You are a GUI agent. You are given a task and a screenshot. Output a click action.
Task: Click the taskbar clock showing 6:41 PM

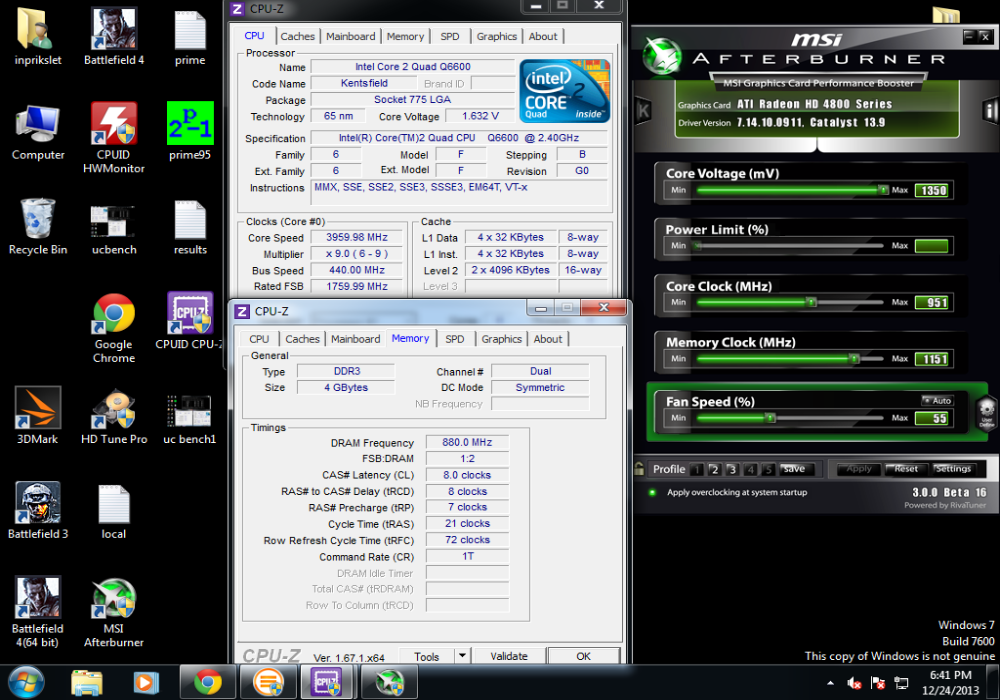950,683
